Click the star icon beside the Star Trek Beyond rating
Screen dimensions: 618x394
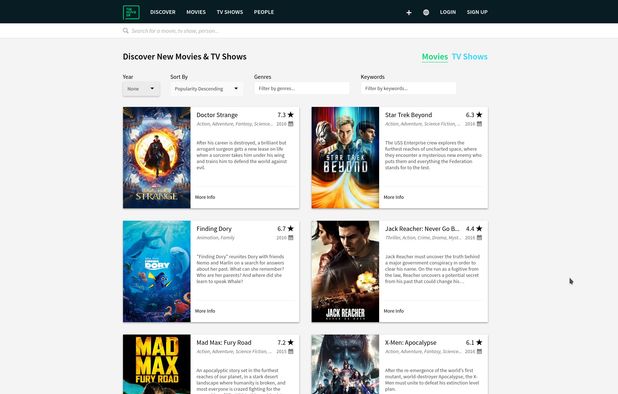pos(479,115)
